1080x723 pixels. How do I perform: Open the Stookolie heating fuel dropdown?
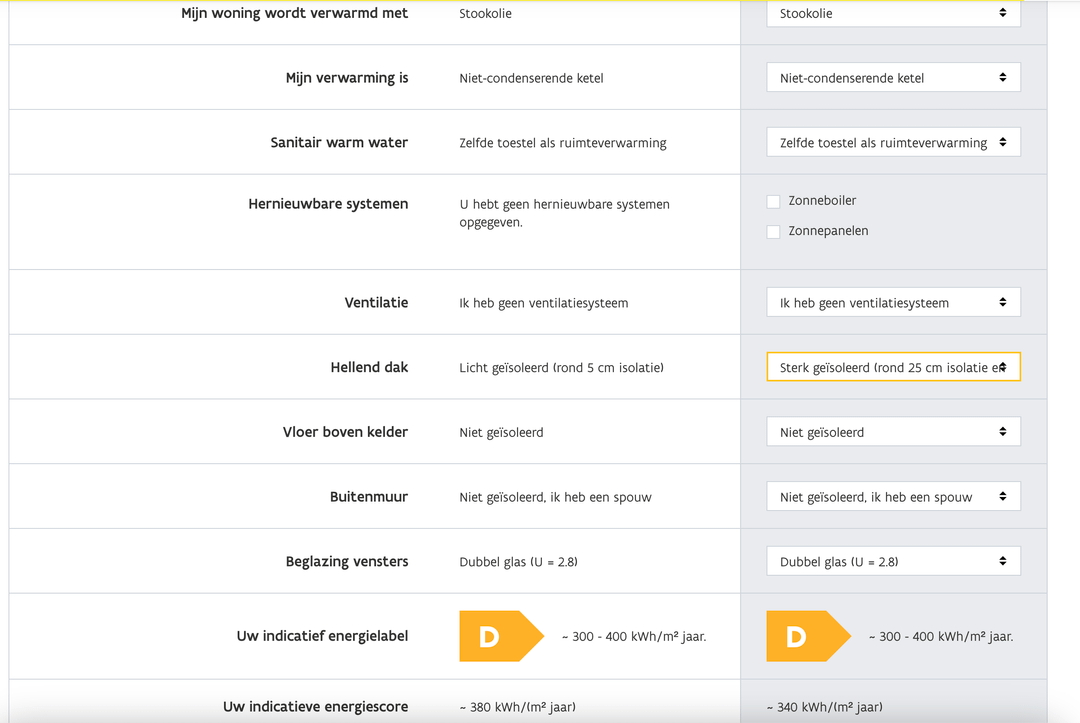(x=893, y=13)
